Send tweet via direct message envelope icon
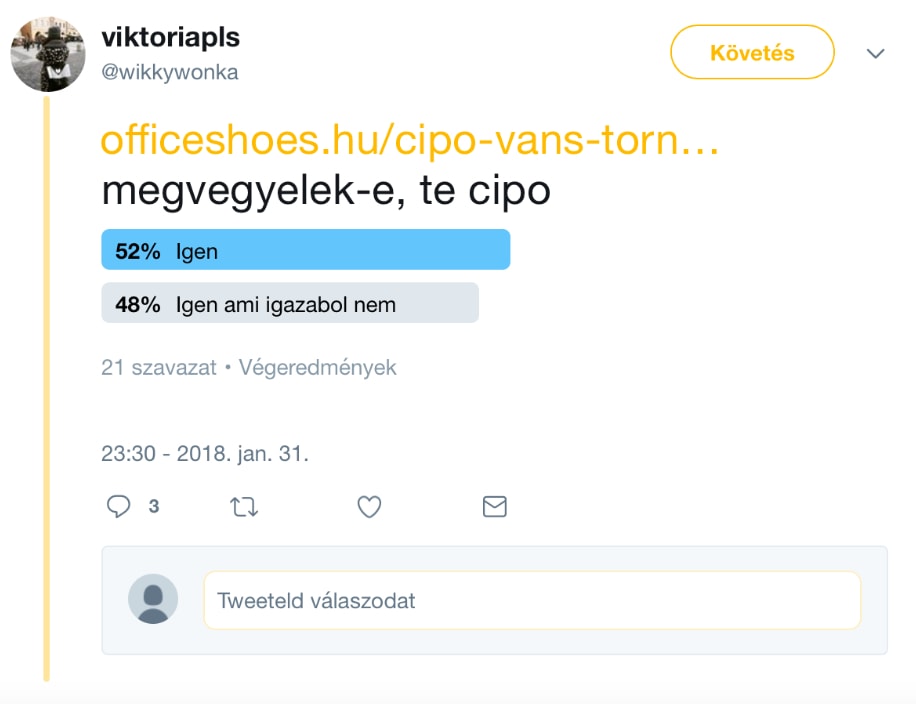This screenshot has width=916, height=704. click(494, 507)
